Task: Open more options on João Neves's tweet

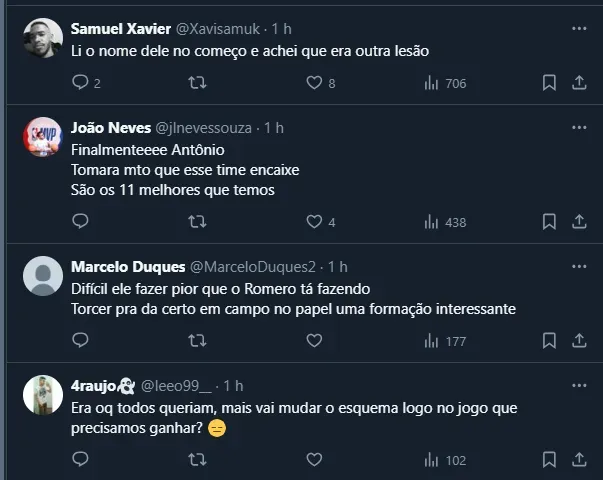Action: tap(579, 128)
